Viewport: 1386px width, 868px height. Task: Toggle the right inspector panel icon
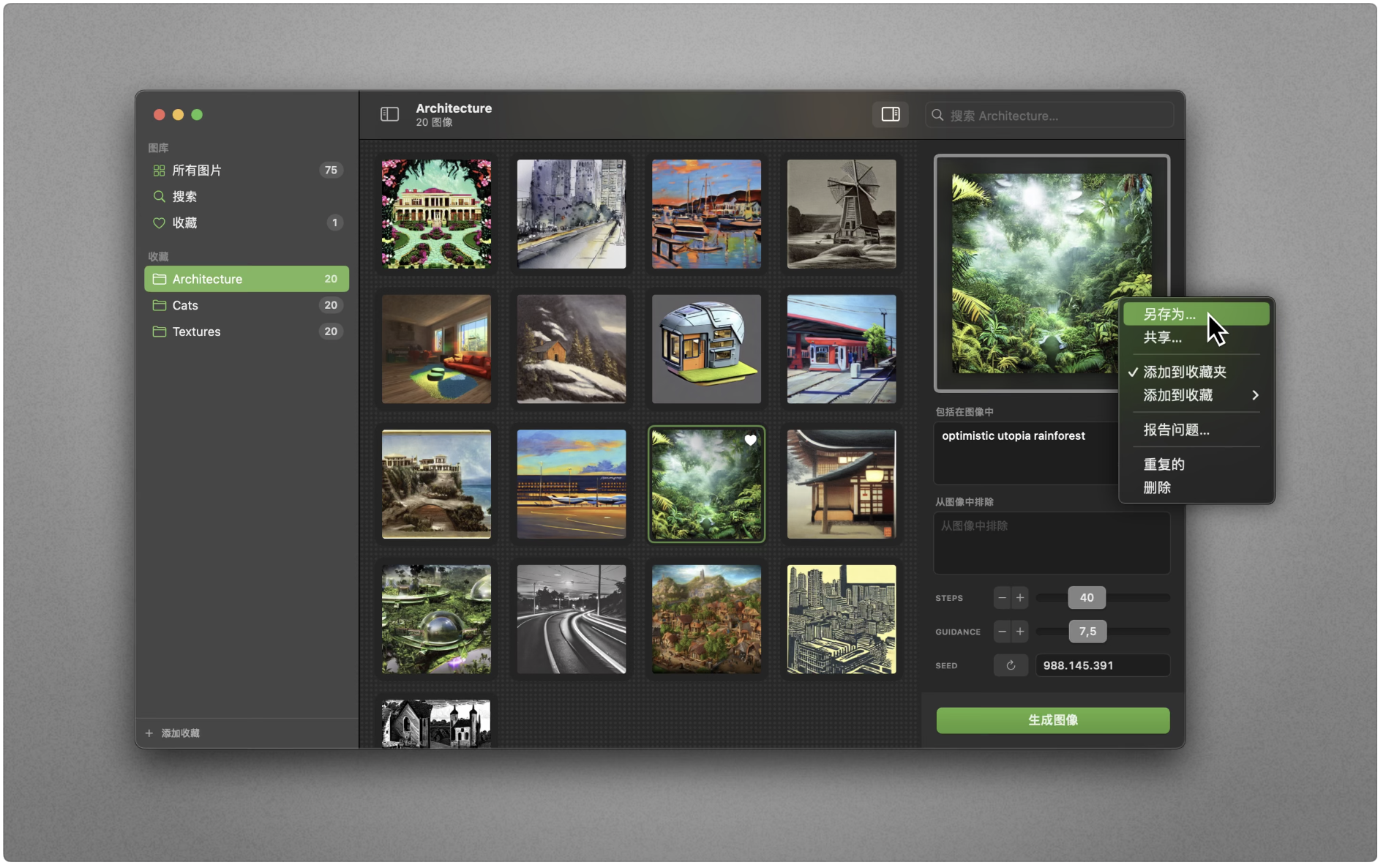890,114
